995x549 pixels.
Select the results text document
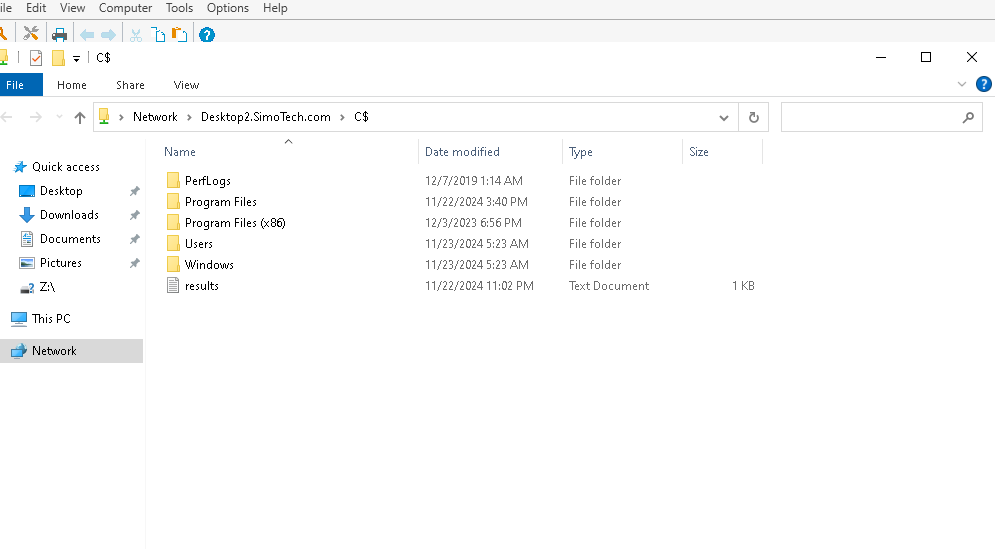[201, 286]
